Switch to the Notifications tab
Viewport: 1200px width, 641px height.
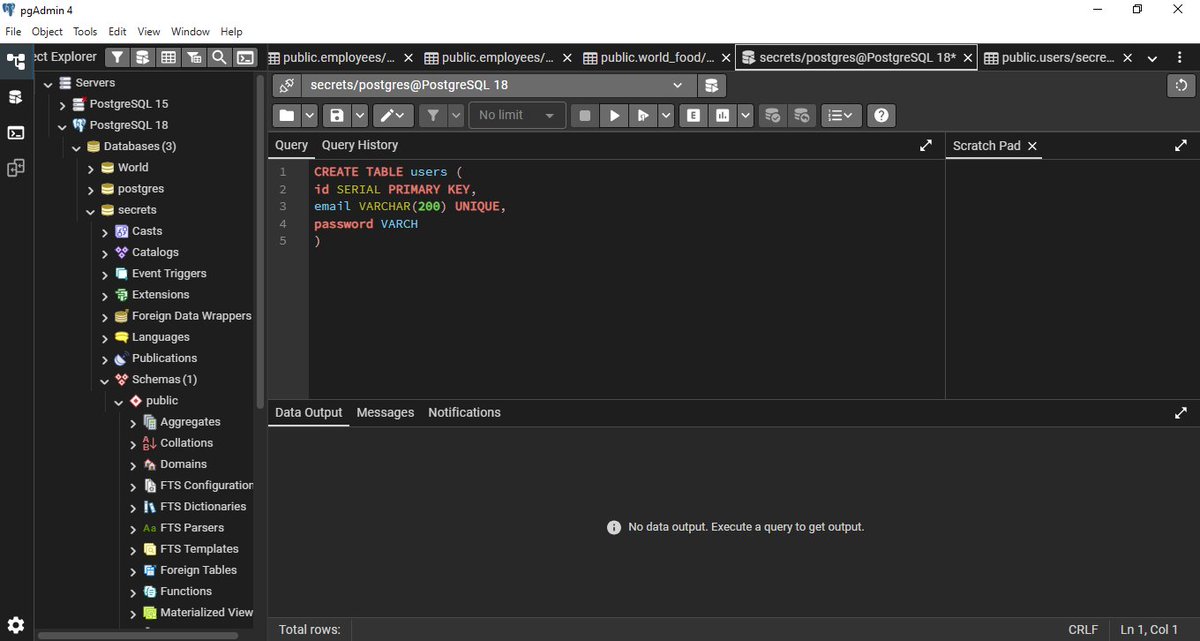pyautogui.click(x=464, y=413)
